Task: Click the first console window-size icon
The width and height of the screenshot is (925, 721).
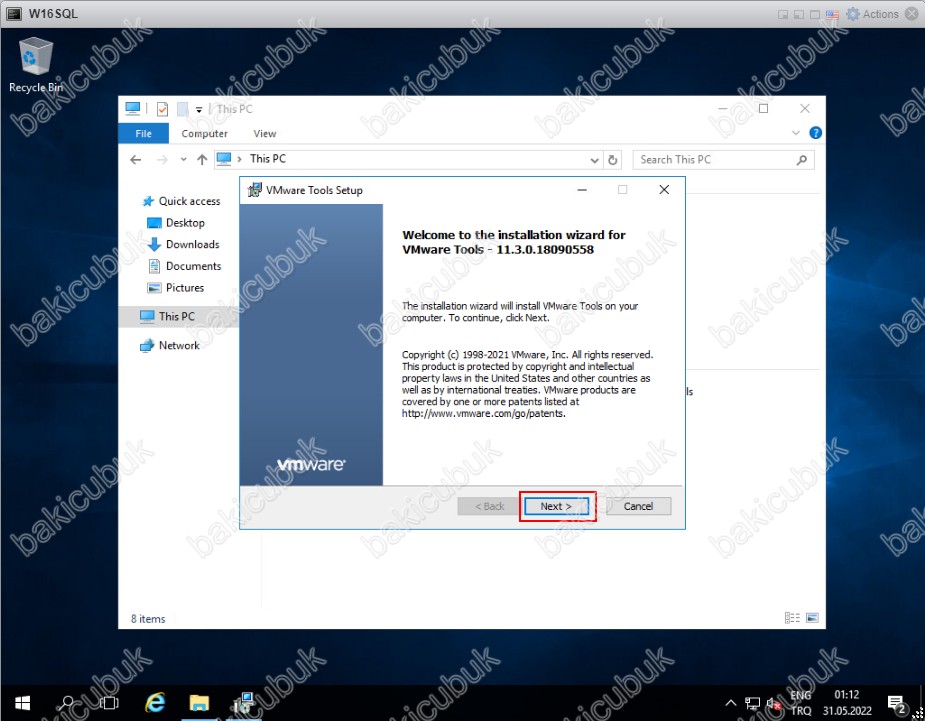Action: 783,15
